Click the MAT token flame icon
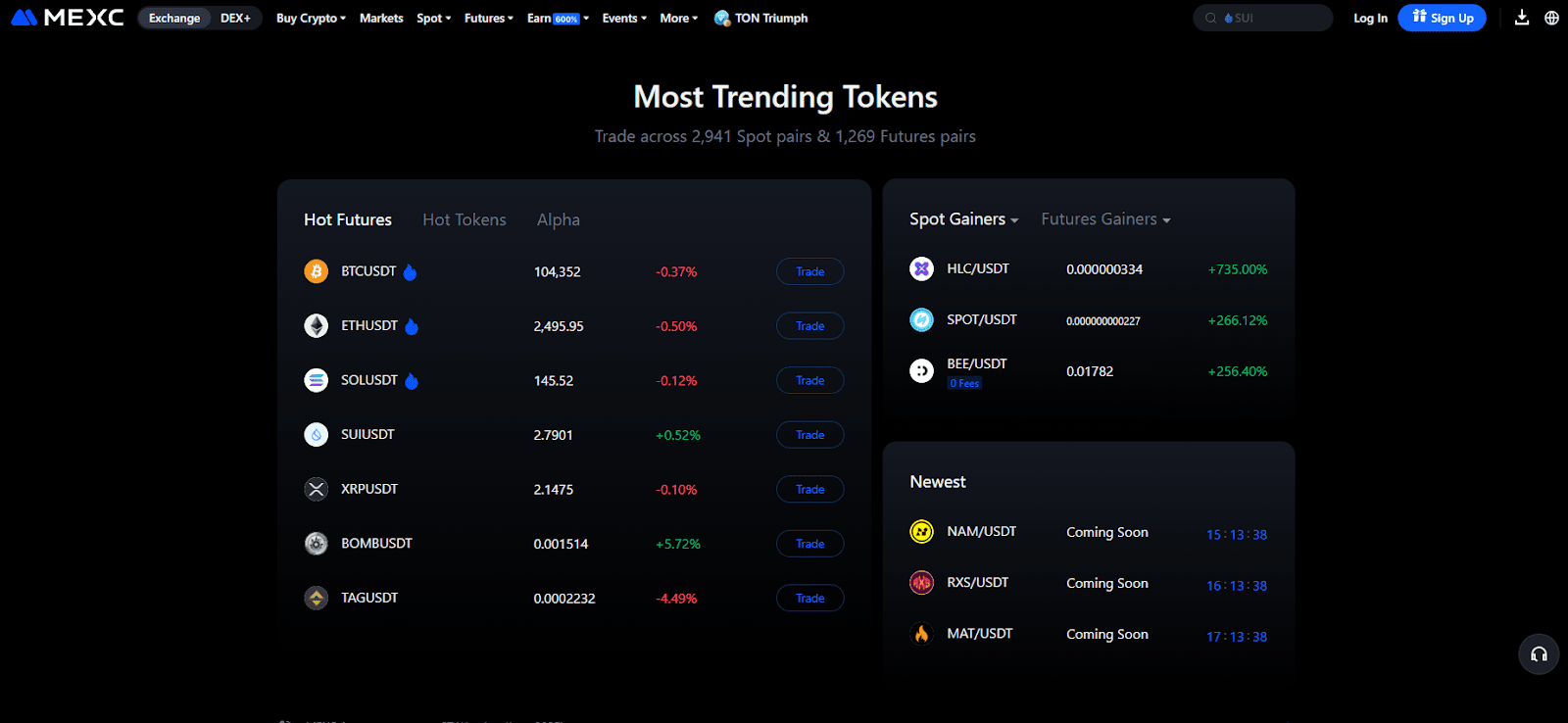 tap(921, 634)
